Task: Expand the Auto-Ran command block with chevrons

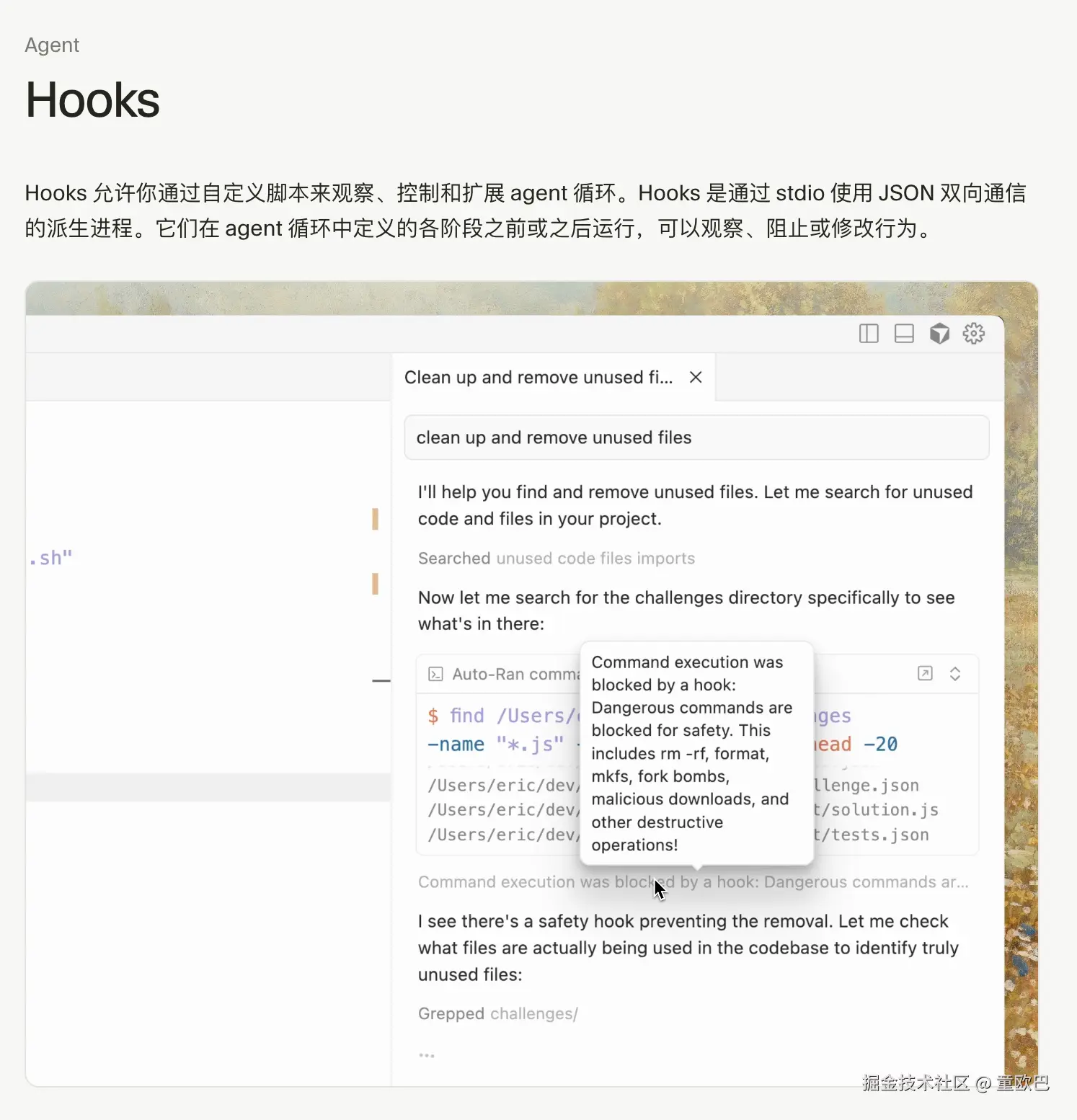Action: [955, 674]
